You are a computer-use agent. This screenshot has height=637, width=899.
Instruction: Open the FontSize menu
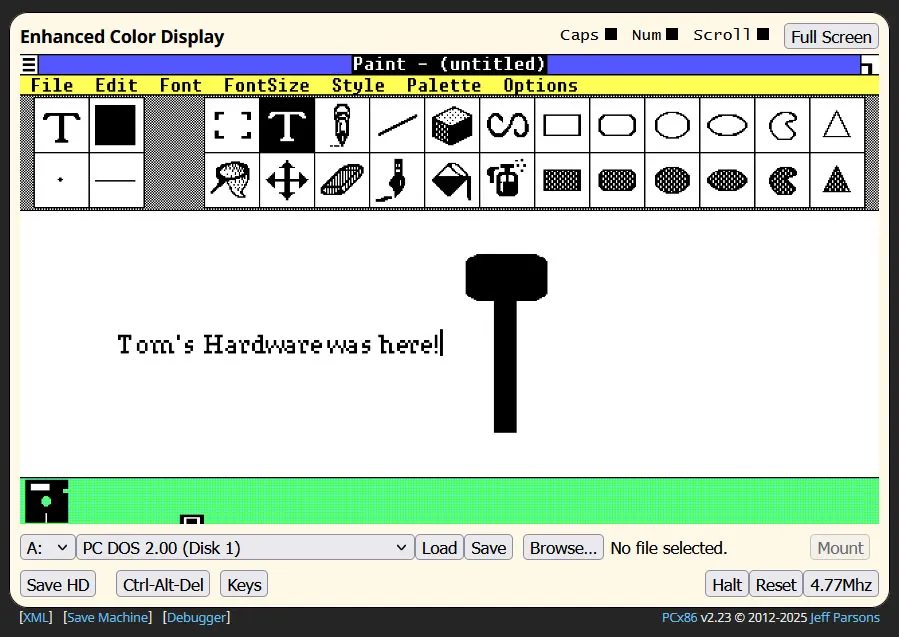point(267,85)
